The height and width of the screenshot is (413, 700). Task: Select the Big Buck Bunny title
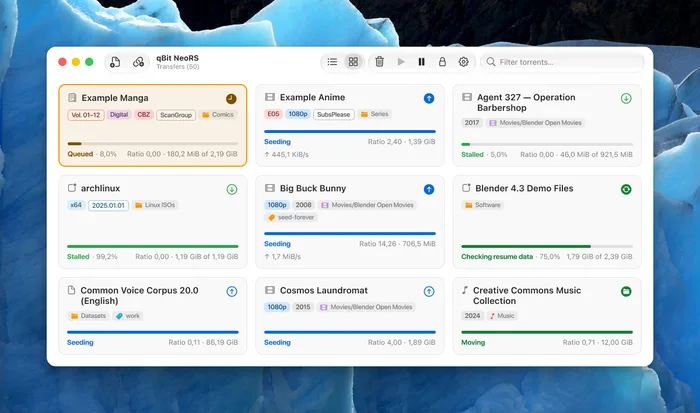coord(313,188)
